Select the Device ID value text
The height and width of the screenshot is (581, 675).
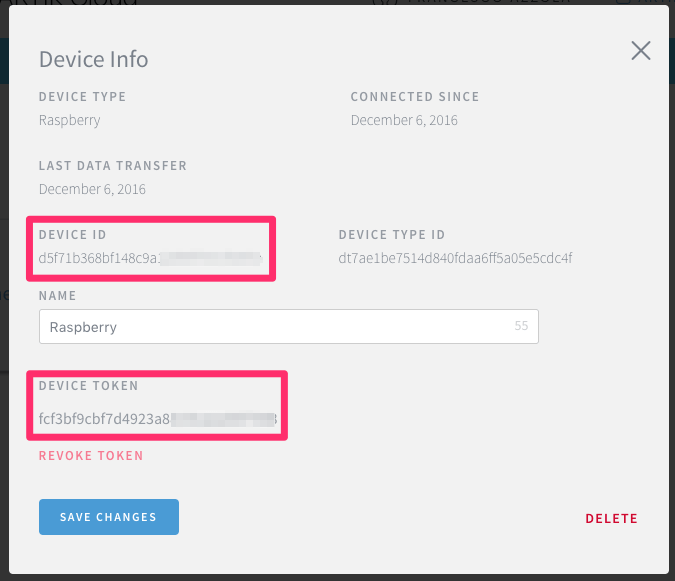point(150,259)
